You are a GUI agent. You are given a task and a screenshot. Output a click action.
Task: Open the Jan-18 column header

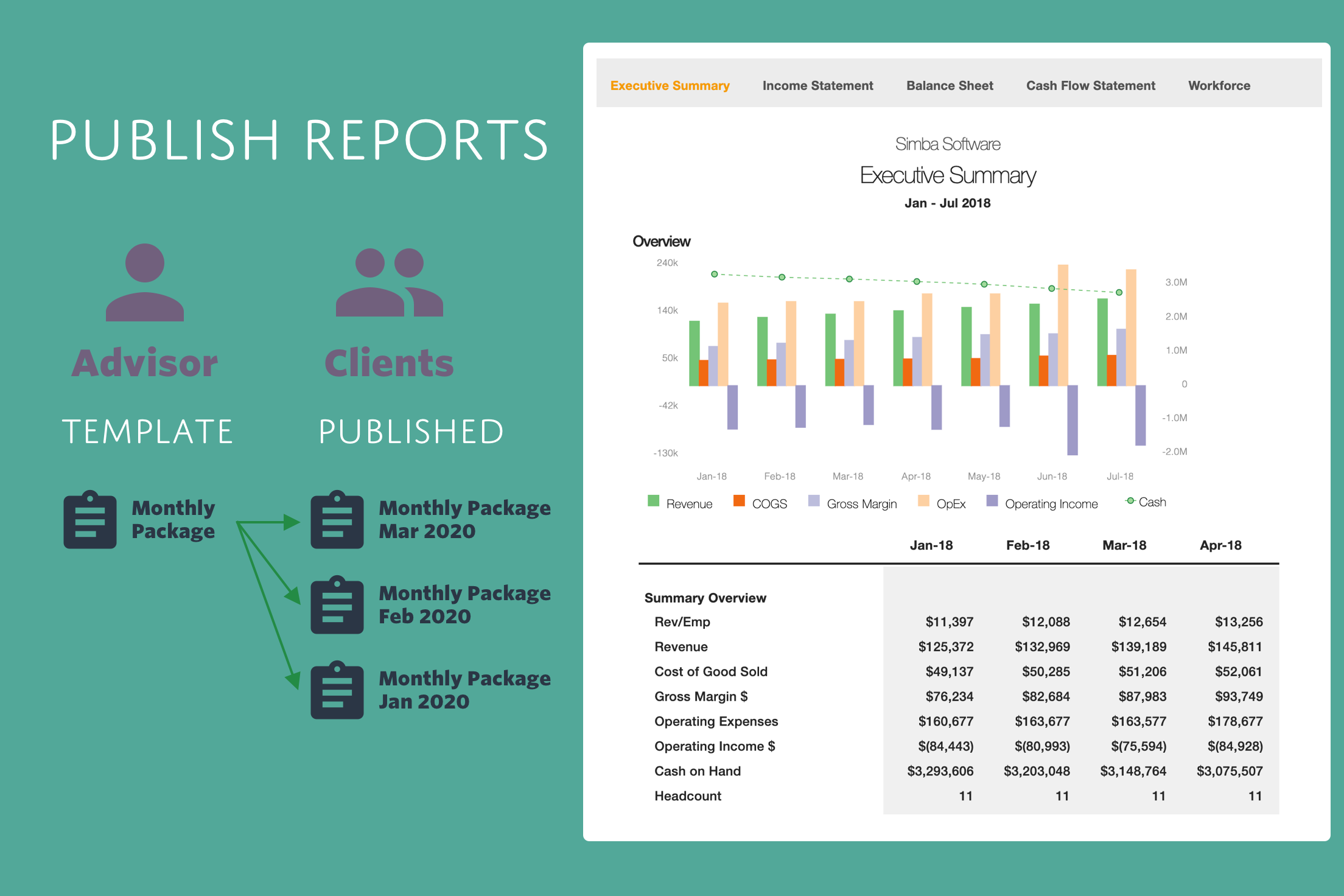931,545
